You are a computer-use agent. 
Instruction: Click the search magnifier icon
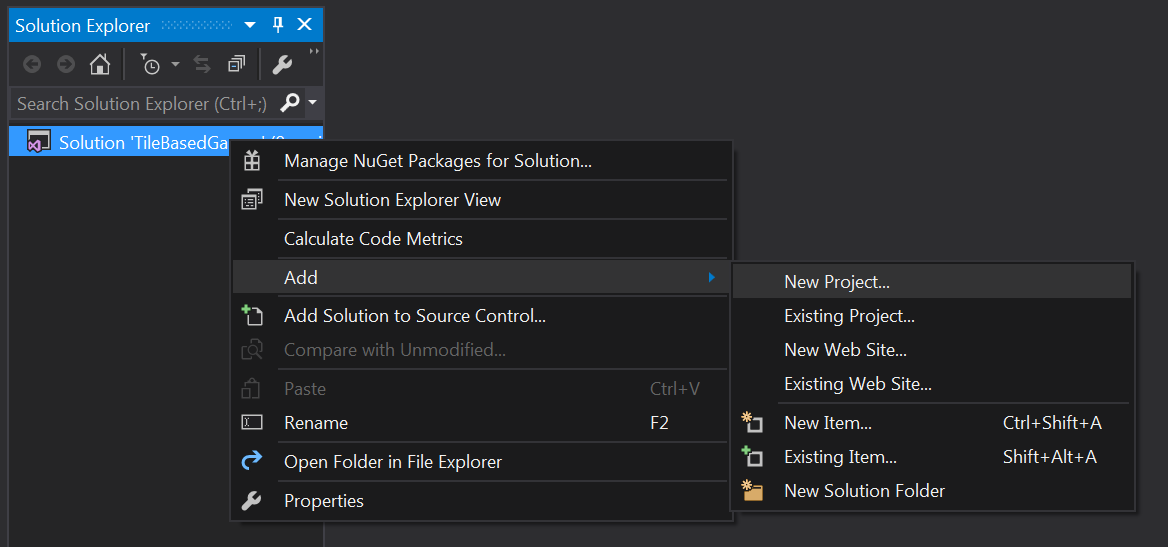pos(290,103)
